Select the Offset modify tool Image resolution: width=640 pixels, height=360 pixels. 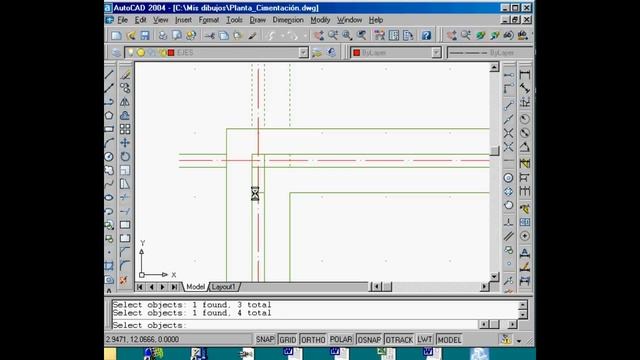pyautogui.click(x=125, y=116)
